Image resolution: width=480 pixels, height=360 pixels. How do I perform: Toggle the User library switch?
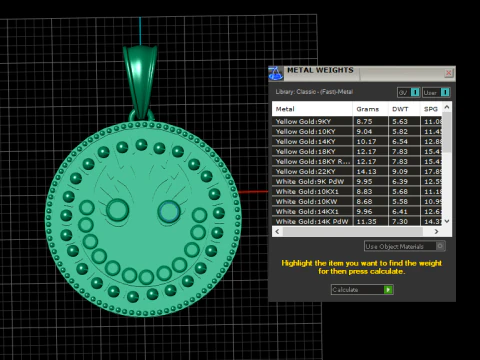tap(436, 92)
